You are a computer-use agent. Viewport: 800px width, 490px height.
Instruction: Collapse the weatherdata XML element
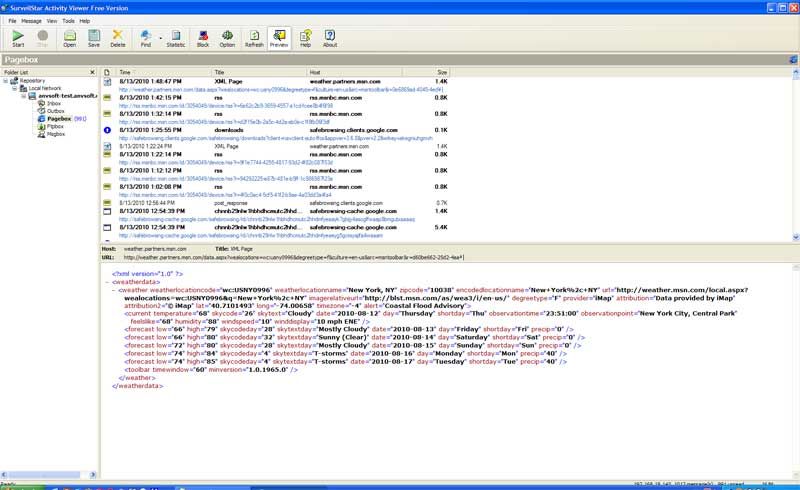tap(107, 282)
